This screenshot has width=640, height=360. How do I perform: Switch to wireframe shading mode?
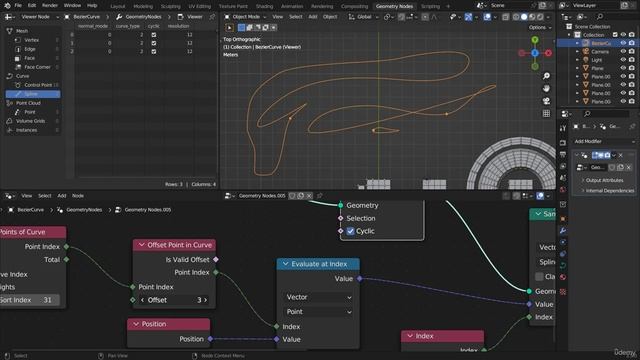(516, 17)
